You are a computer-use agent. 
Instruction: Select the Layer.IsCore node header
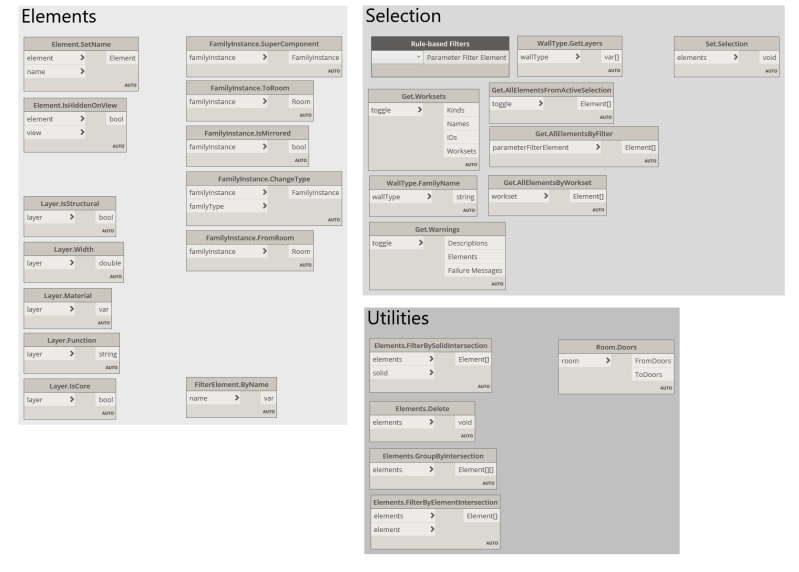click(x=70, y=386)
